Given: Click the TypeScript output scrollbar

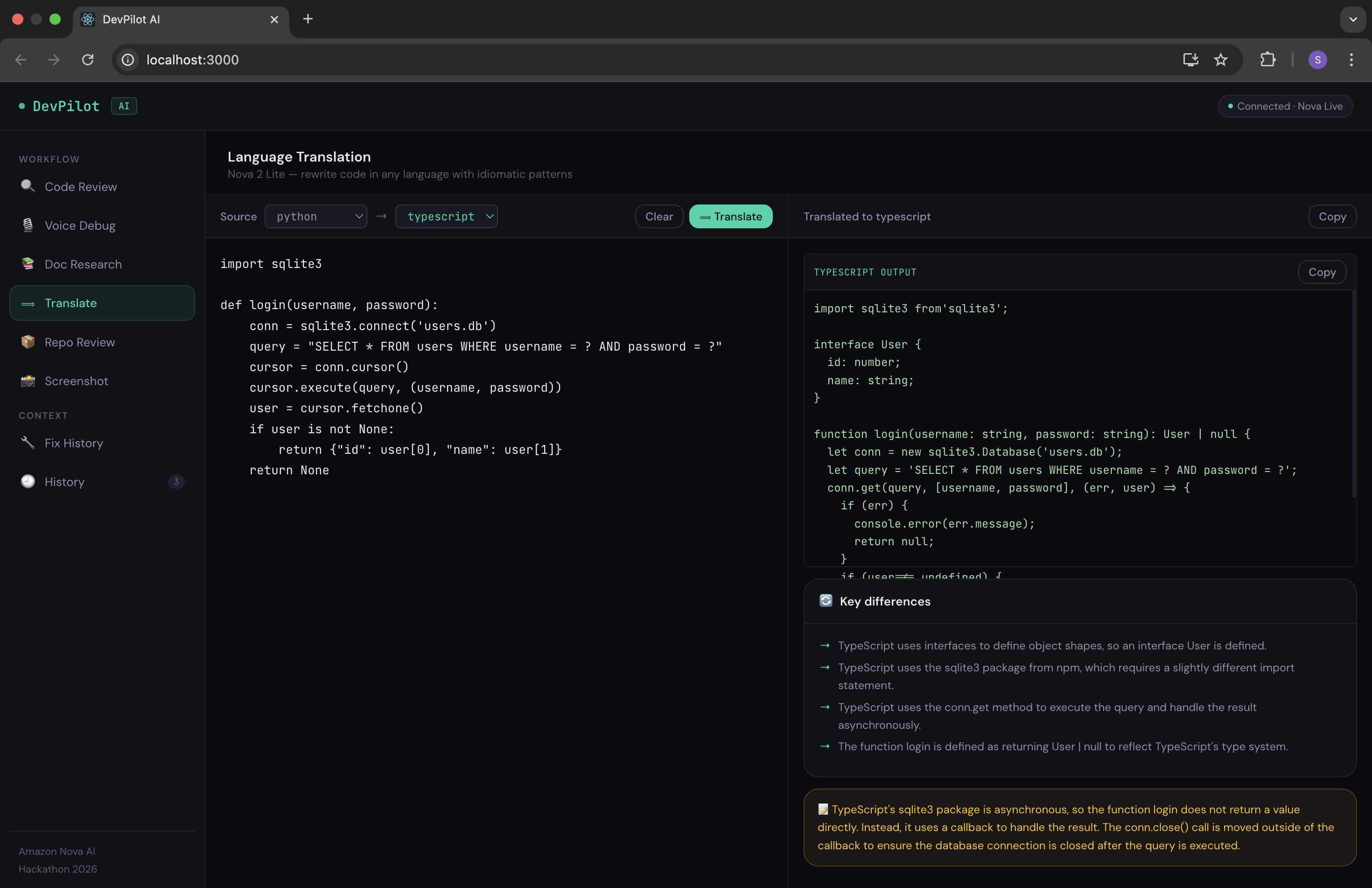Looking at the screenshot, I should (x=1353, y=395).
